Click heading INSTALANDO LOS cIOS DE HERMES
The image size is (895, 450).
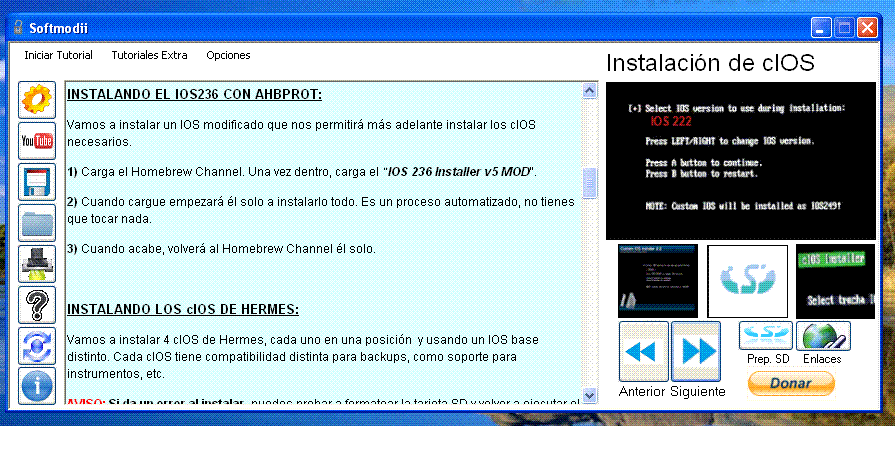pyautogui.click(x=183, y=310)
